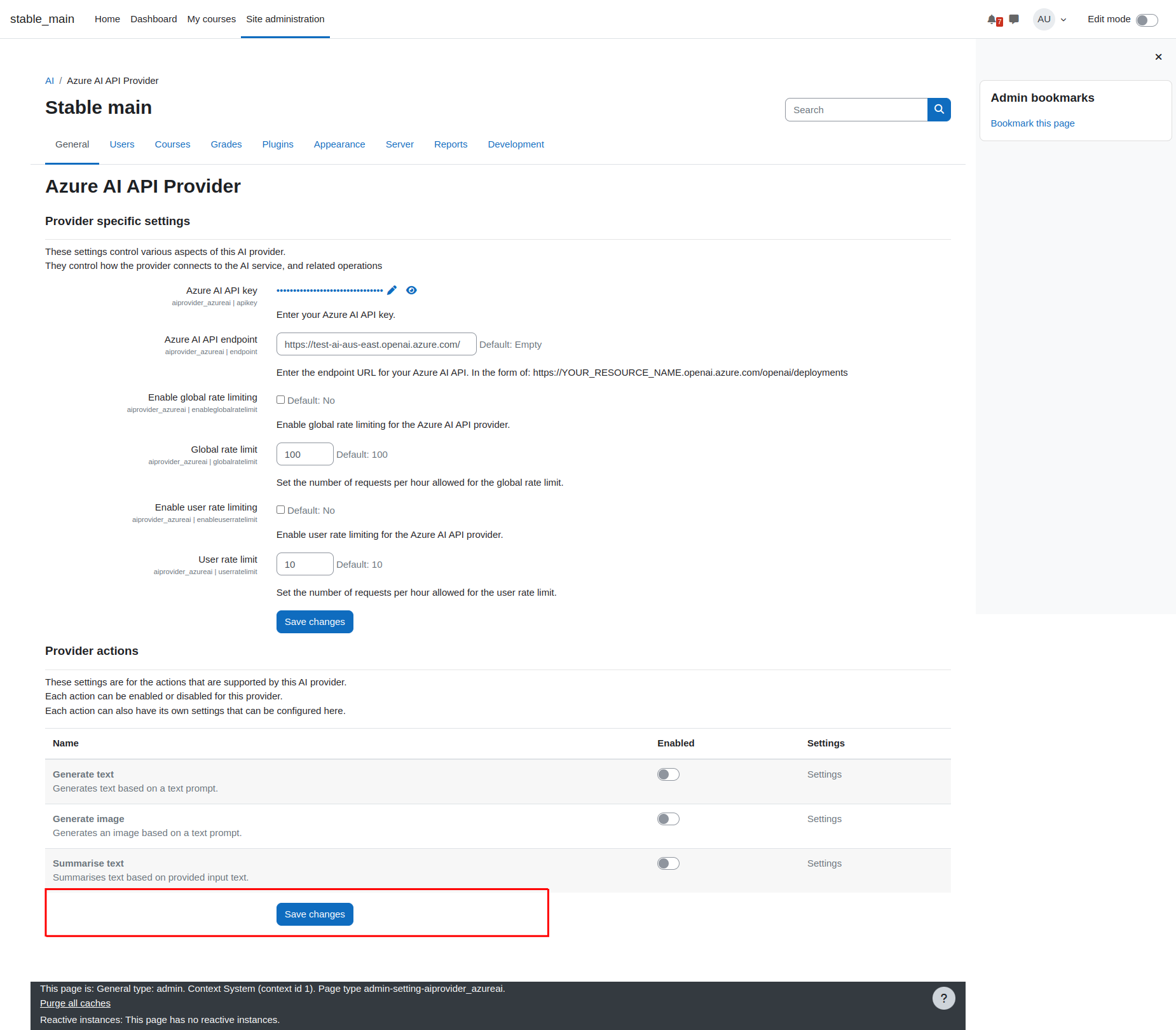
Task: Switch to the Plugins tab
Action: pos(278,144)
